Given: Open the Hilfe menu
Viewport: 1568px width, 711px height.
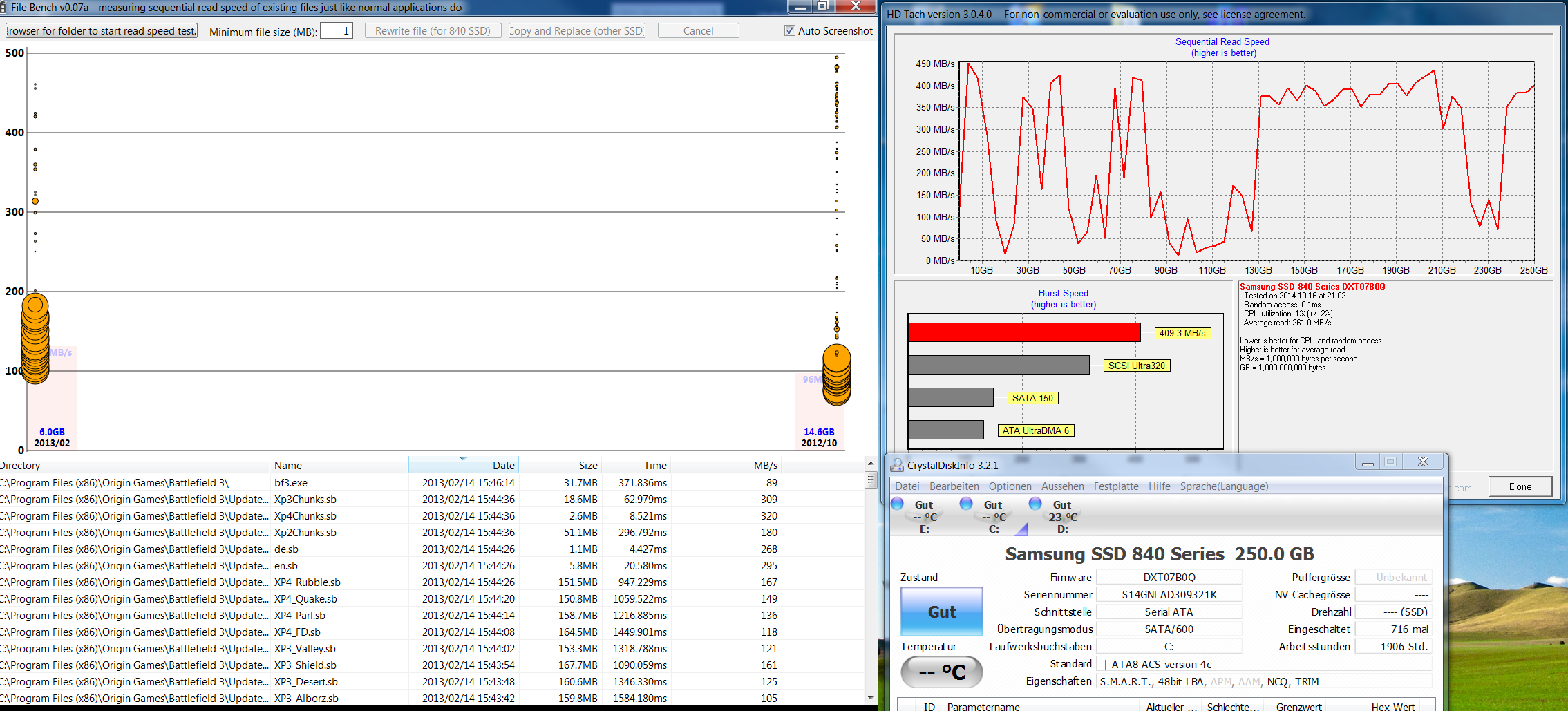Looking at the screenshot, I should [x=1160, y=486].
